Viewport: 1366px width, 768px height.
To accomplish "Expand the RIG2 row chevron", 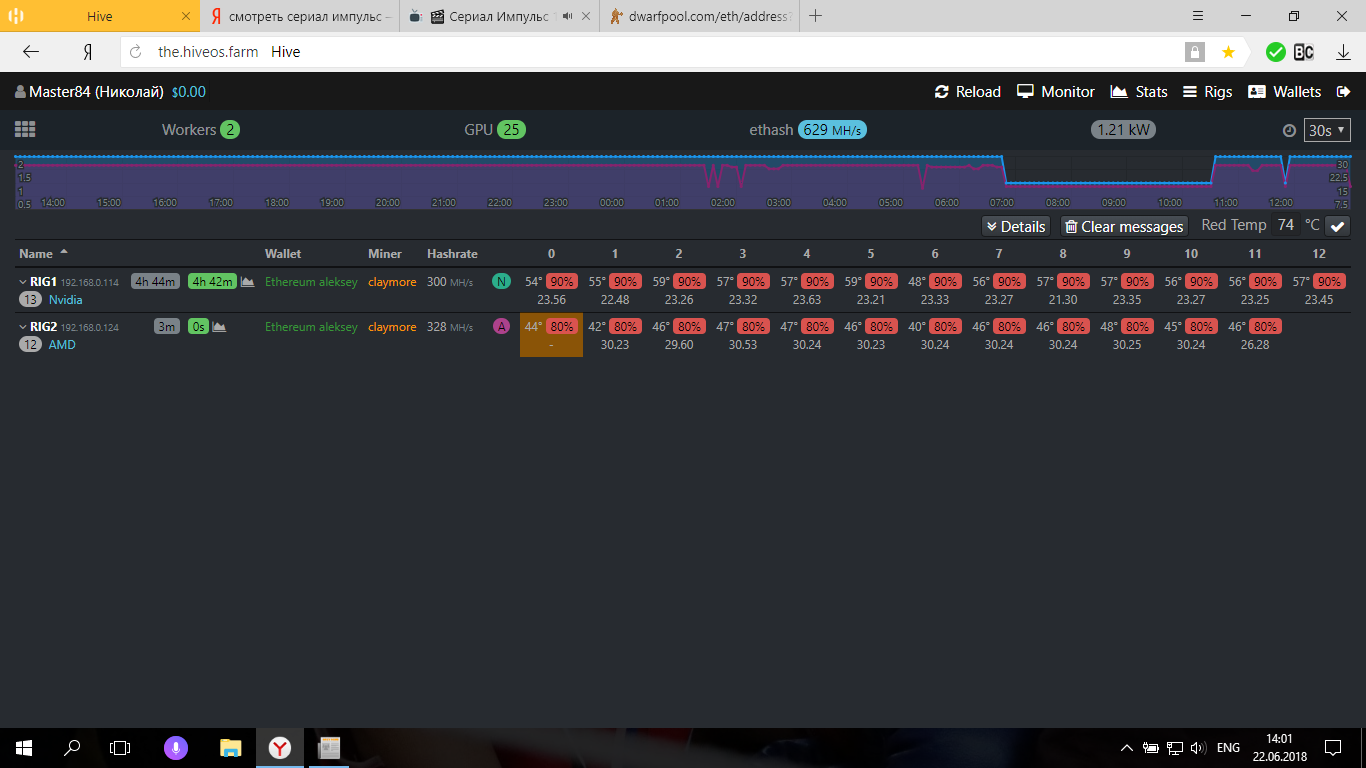I will [x=23, y=327].
